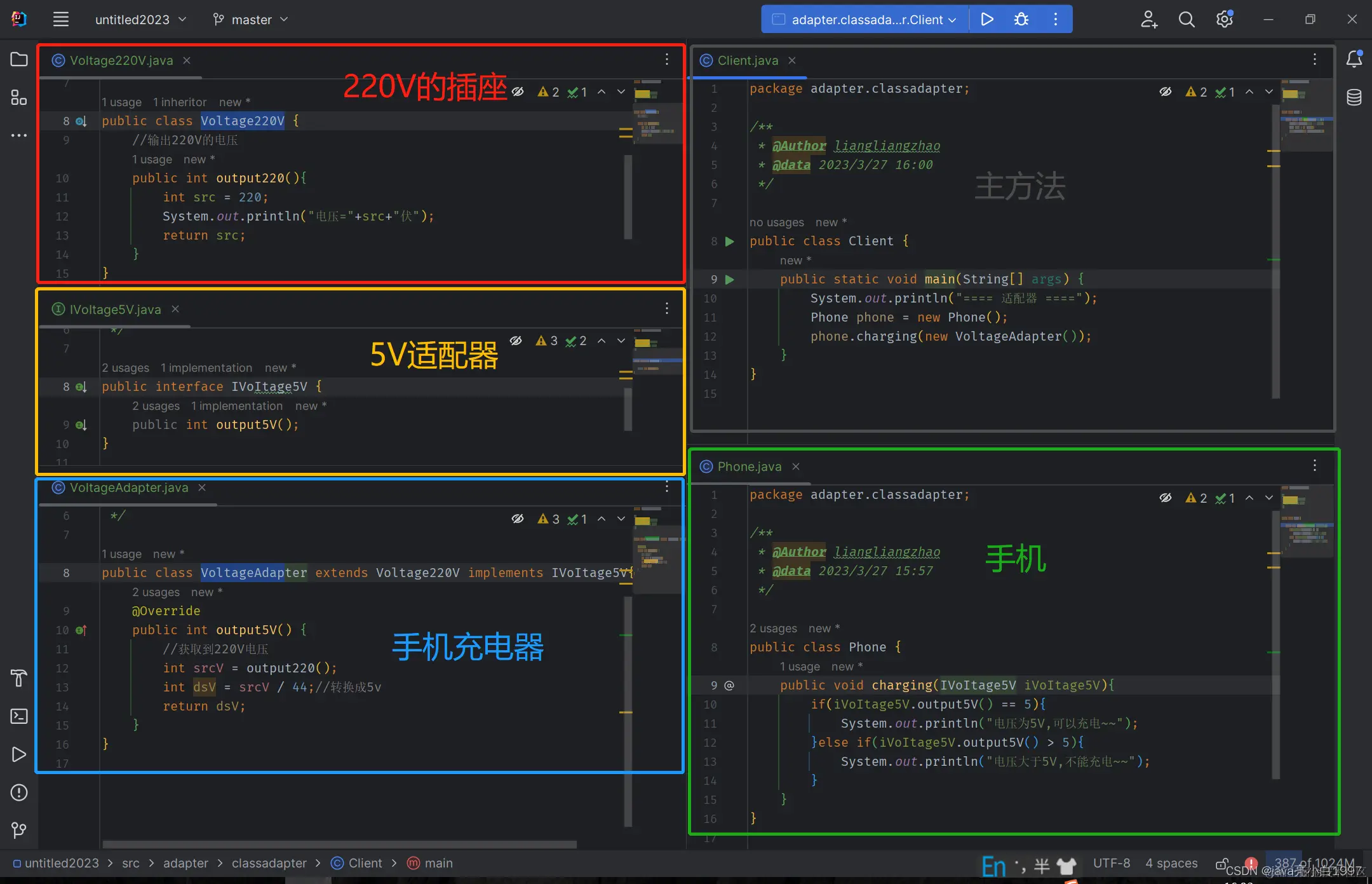Open the Database tool window on the right
The image size is (1372, 884).
[1354, 97]
